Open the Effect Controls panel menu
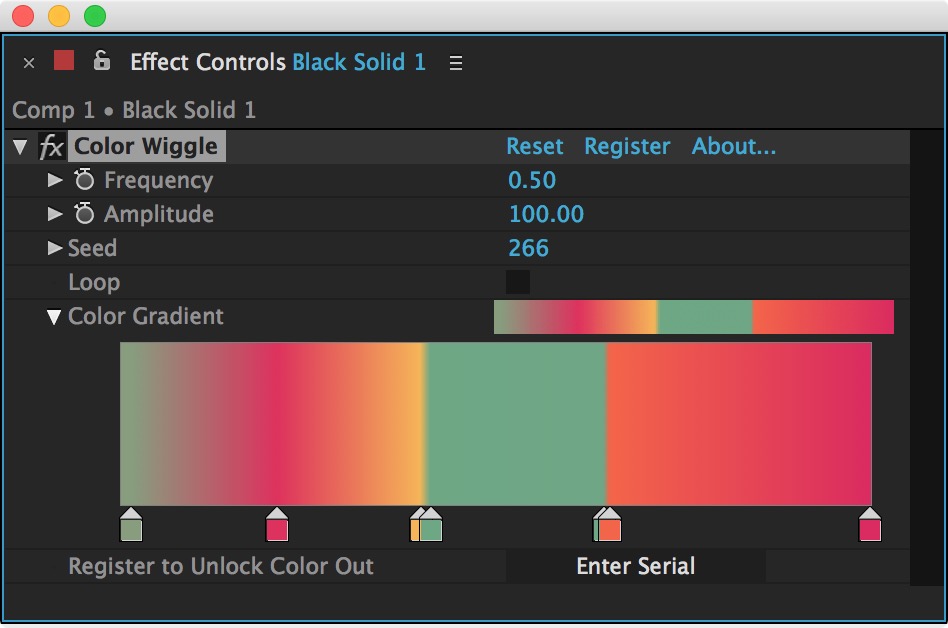Viewport: 948px width, 628px height. pyautogui.click(x=456, y=62)
